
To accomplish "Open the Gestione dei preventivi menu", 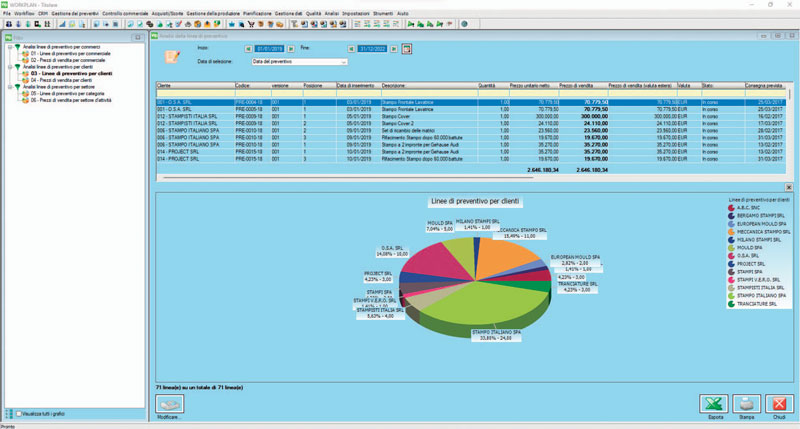I will click(x=75, y=13).
